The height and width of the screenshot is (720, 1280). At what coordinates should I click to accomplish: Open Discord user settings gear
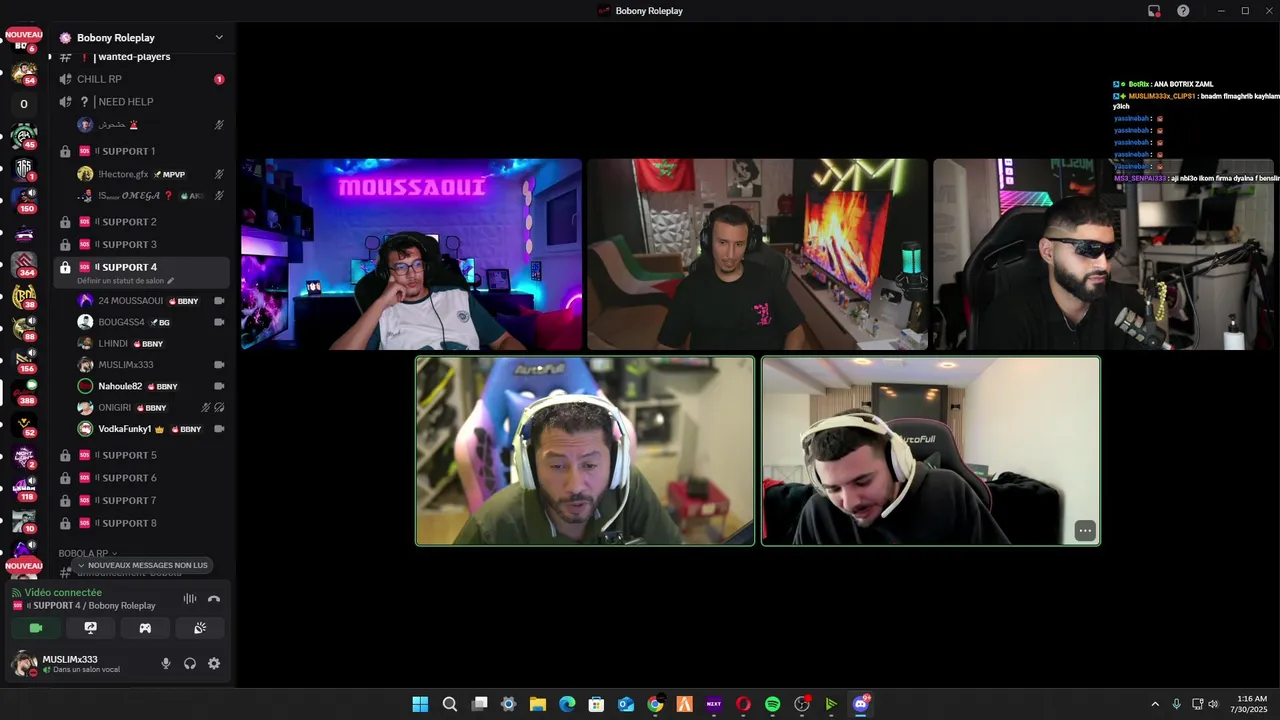[x=214, y=663]
